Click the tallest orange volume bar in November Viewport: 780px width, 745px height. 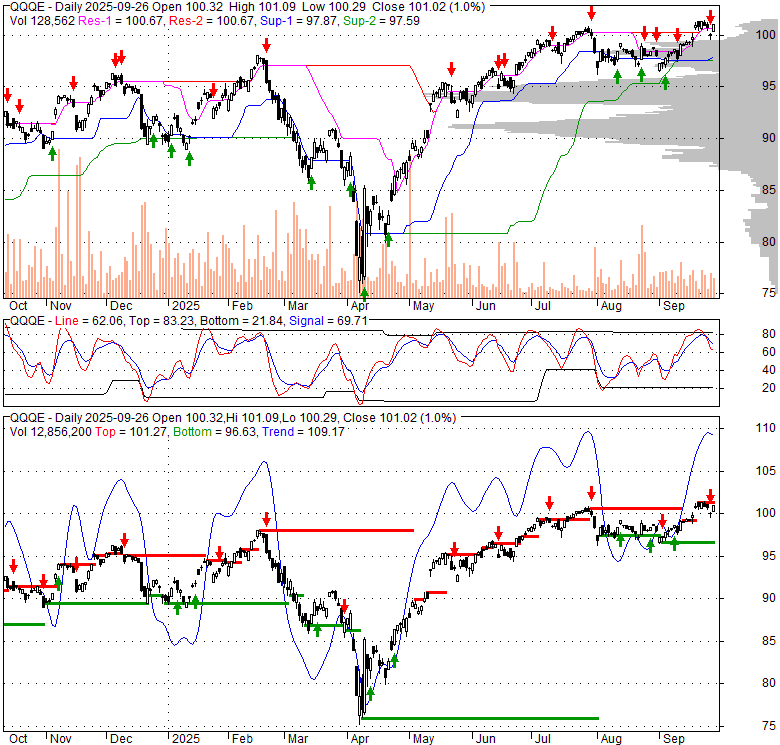coord(59,223)
